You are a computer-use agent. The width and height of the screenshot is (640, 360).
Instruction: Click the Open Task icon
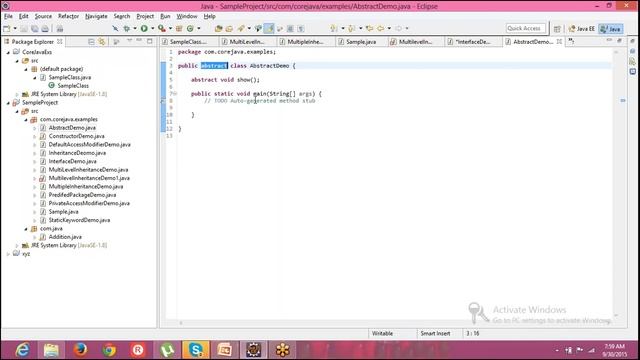(x=229, y=29)
